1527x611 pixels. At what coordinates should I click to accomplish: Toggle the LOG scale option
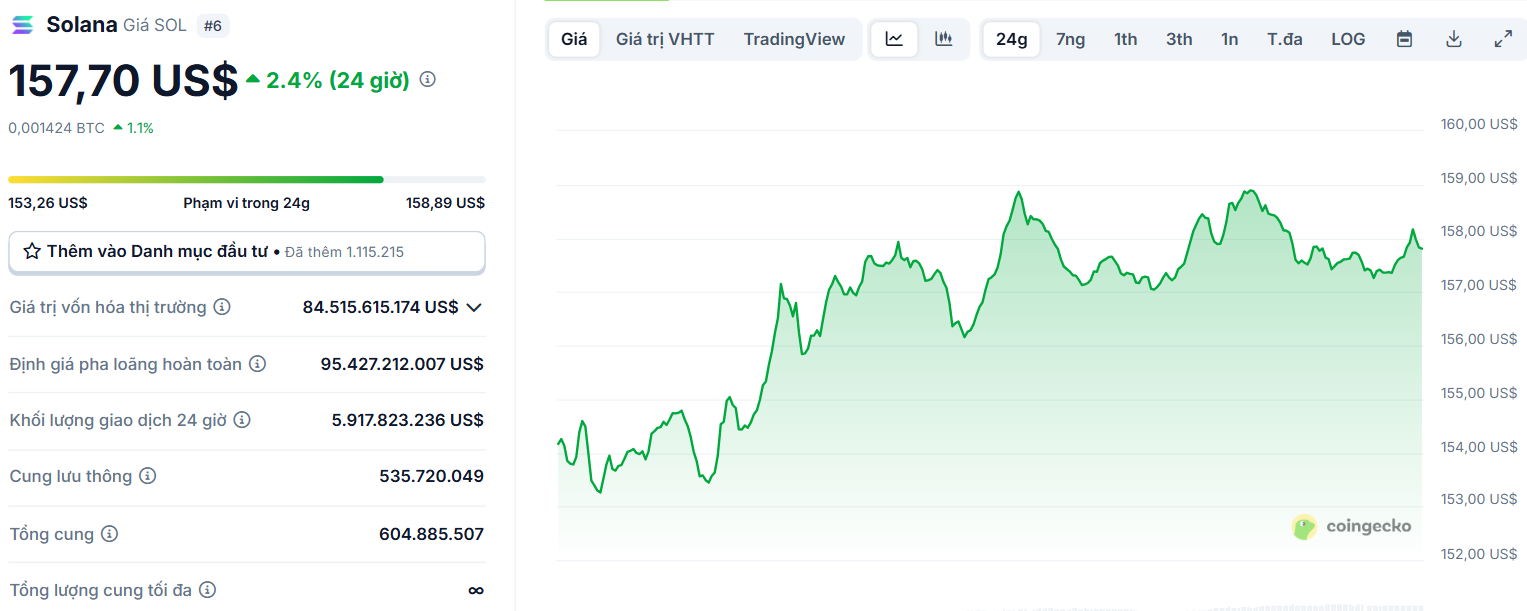tap(1348, 39)
